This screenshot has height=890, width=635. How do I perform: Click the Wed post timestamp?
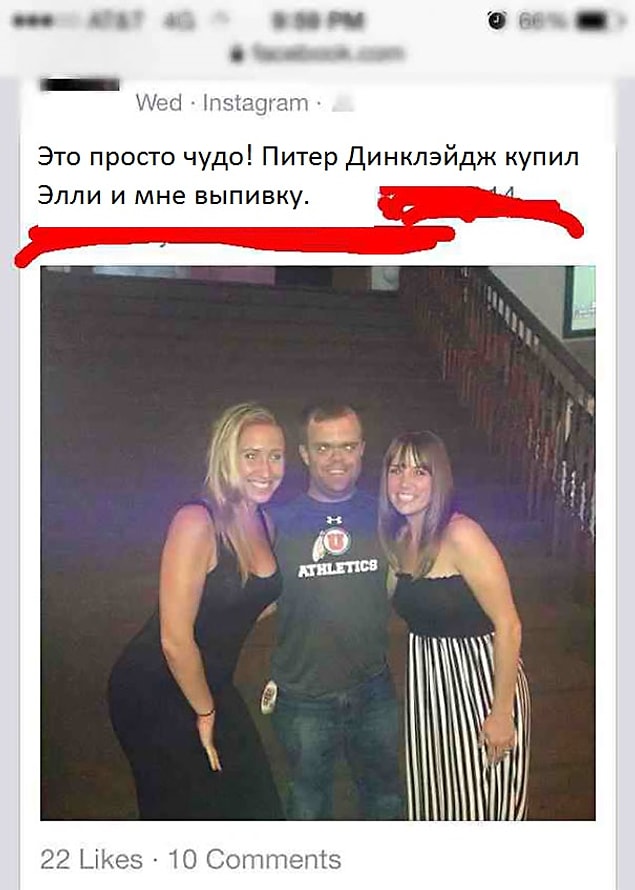coord(159,103)
